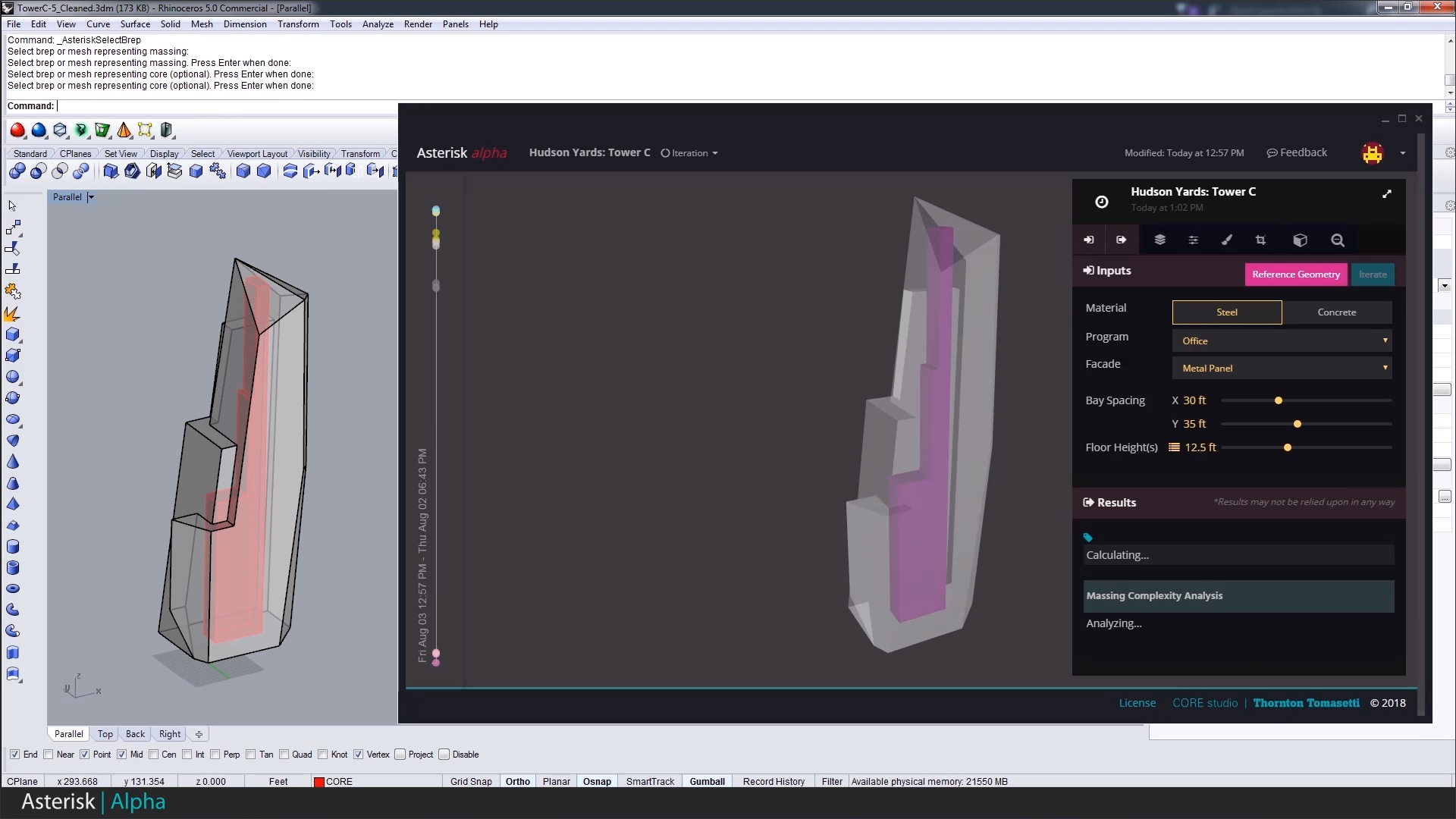This screenshot has width=1456, height=819.
Task: Click the zoom-out magnifier icon in Asterisk panel
Action: [x=1338, y=240]
